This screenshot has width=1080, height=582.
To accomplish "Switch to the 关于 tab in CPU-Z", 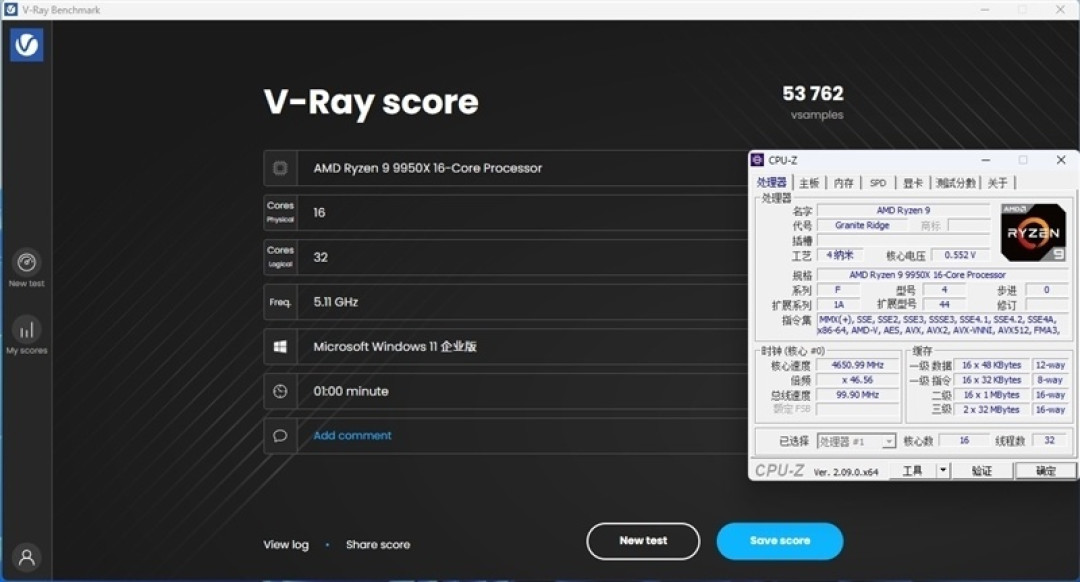I will [997, 183].
